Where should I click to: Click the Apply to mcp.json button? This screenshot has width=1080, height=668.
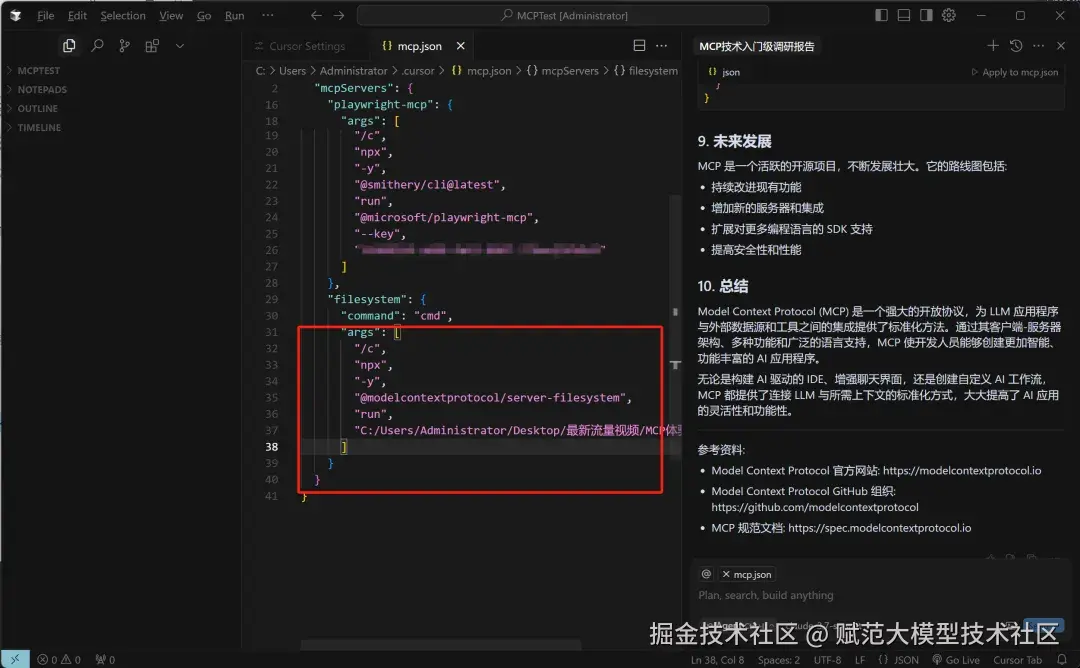pos(1017,71)
